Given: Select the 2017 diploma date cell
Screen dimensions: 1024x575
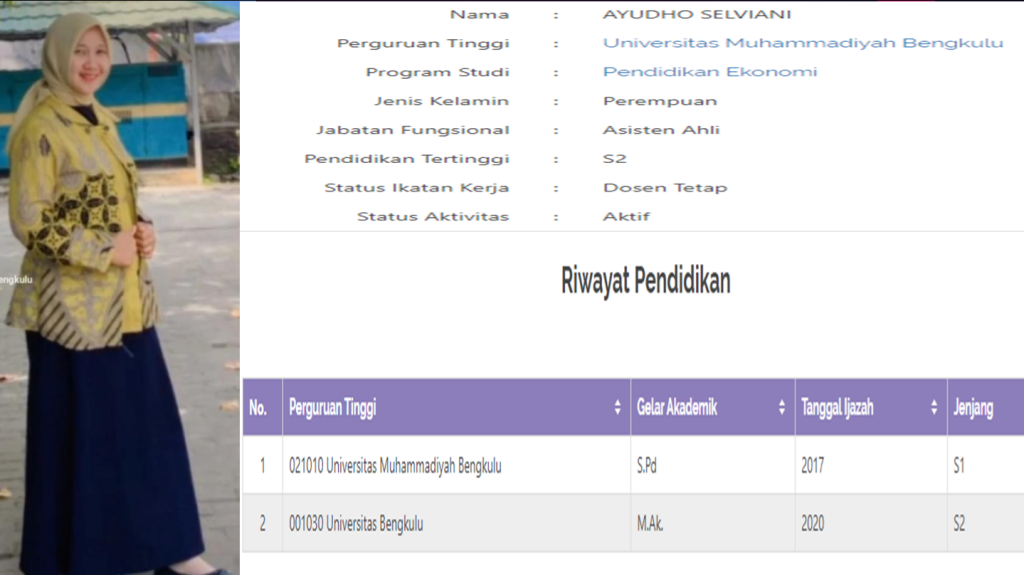Looking at the screenshot, I should 812,466.
